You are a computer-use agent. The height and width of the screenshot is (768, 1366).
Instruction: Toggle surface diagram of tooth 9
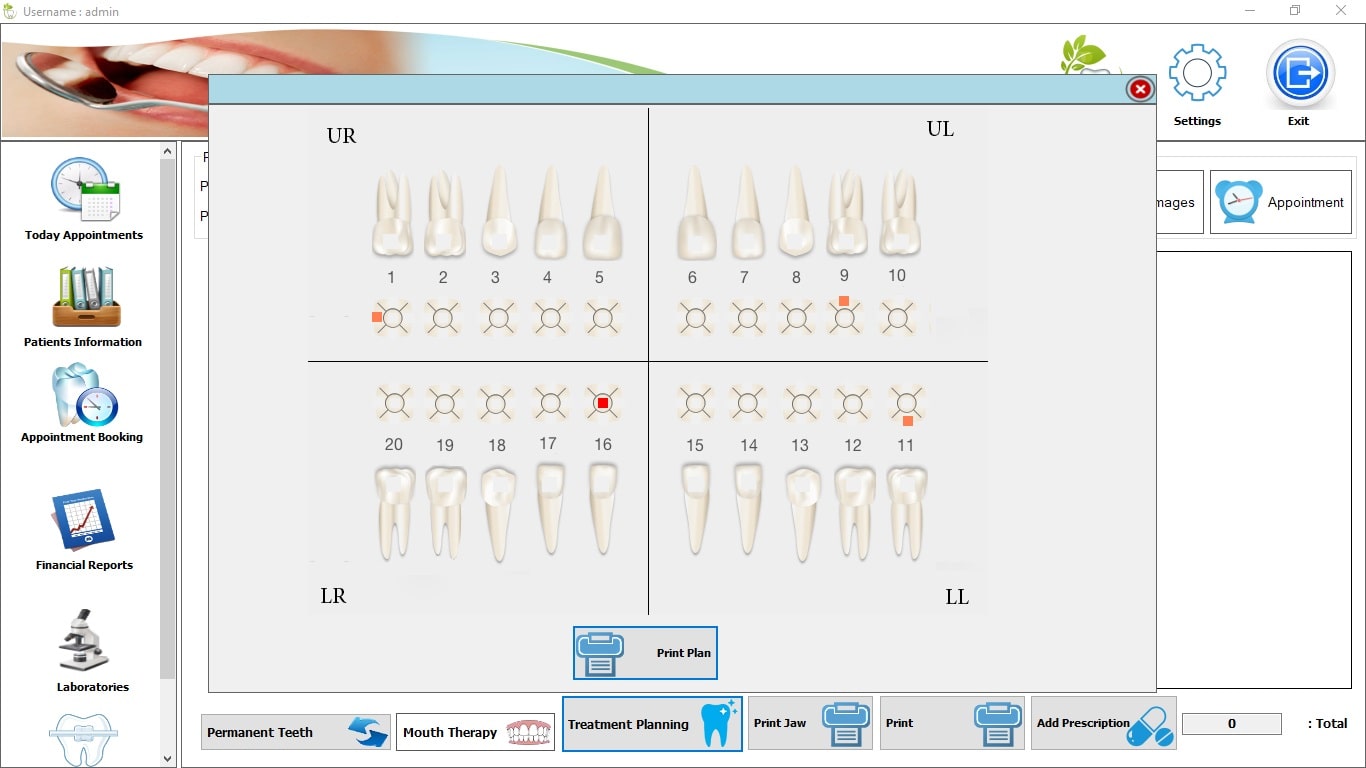(x=845, y=318)
